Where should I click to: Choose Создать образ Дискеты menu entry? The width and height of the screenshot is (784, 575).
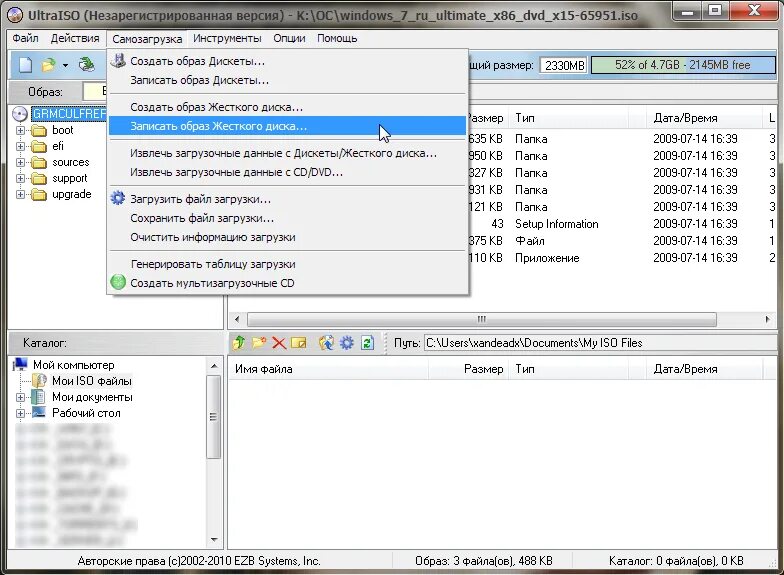[288, 61]
